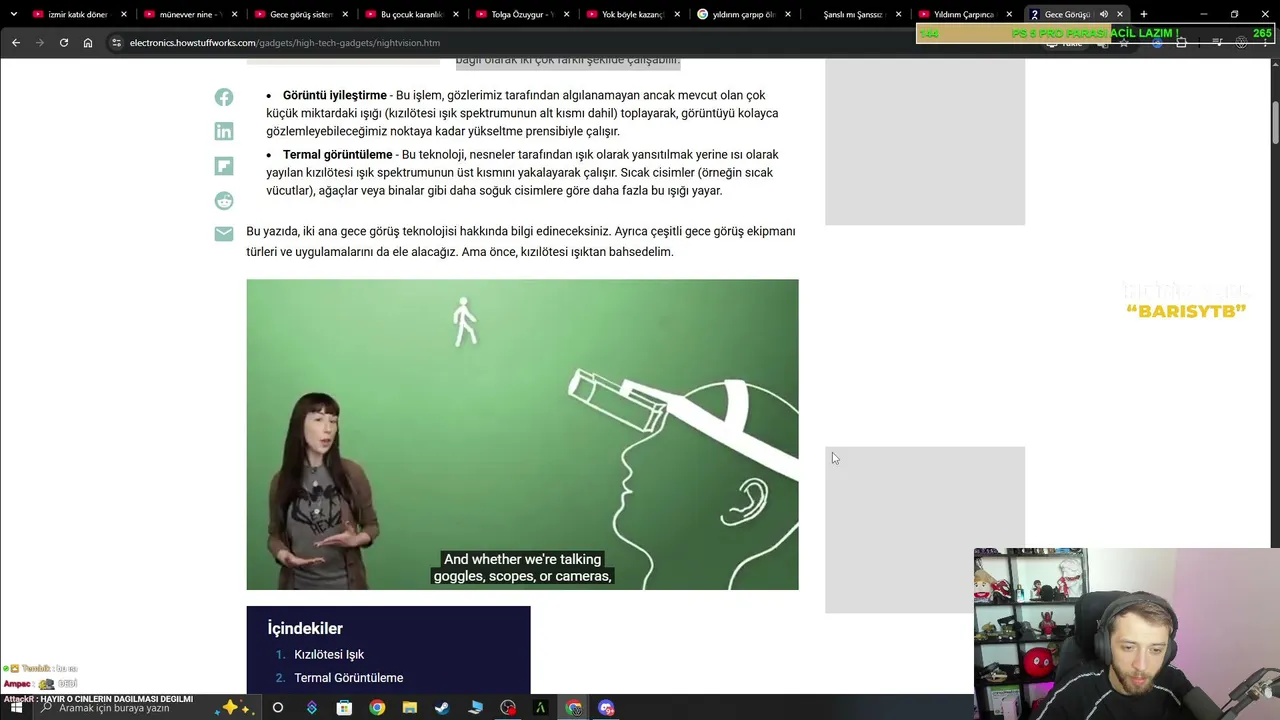
Task: Launch Google Chrome from the taskbar
Action: [x=377, y=708]
